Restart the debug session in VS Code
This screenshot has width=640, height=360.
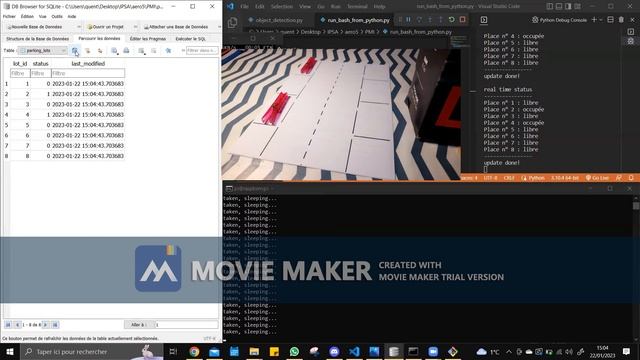coord(451,20)
